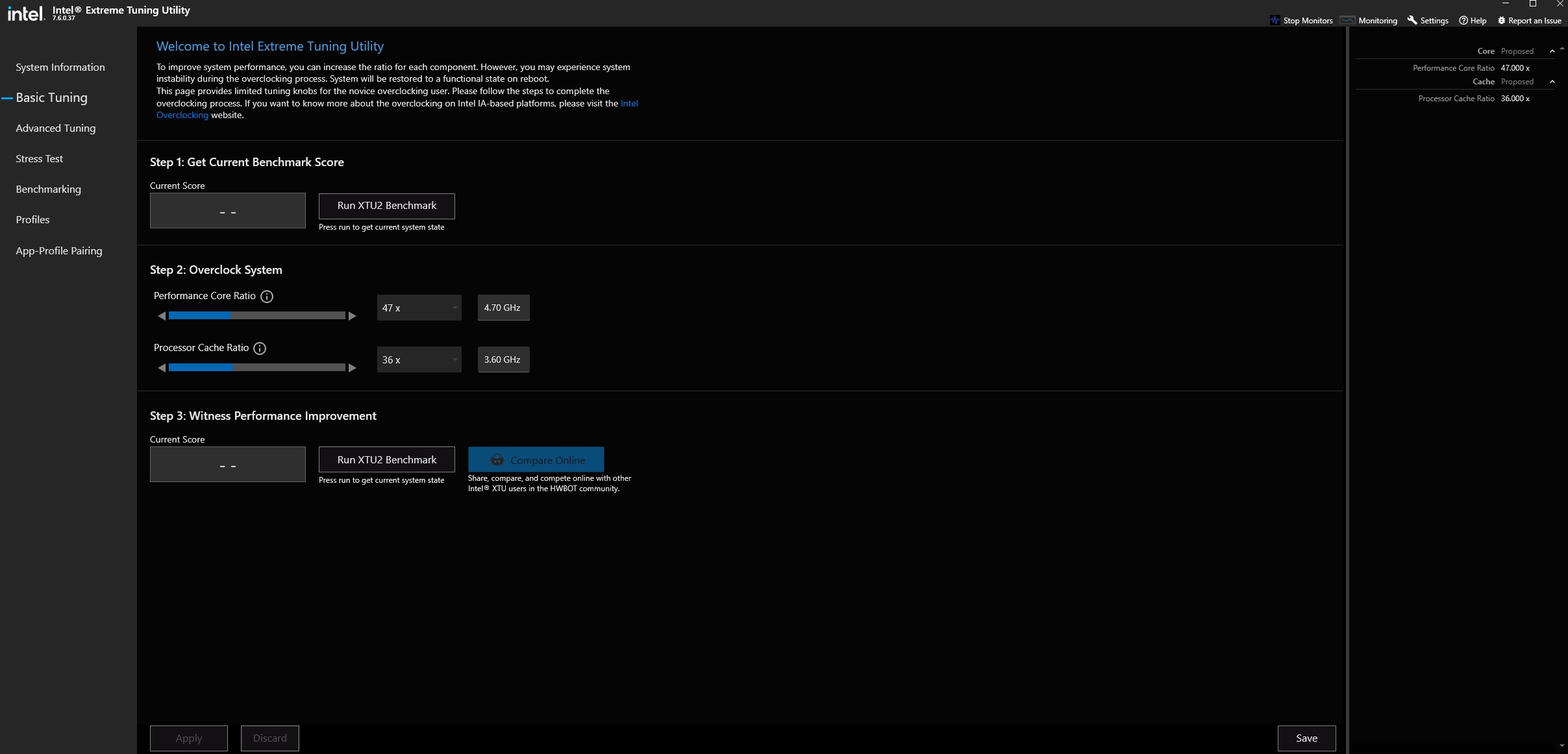Collapse the Cache Proposed section
This screenshot has height=754, width=1568.
point(1552,82)
